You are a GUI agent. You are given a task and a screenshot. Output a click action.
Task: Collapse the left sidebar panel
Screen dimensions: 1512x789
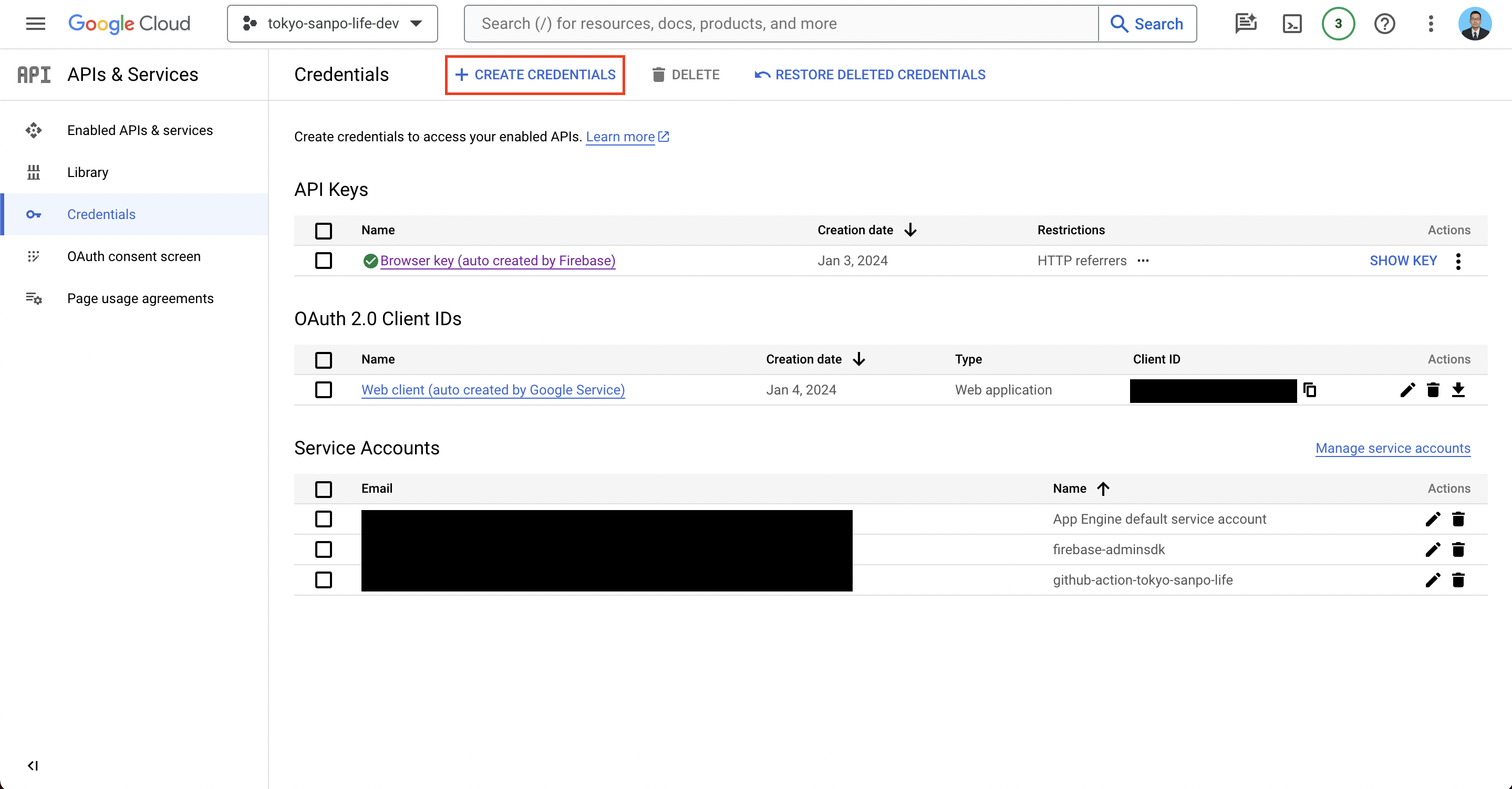(x=33, y=765)
